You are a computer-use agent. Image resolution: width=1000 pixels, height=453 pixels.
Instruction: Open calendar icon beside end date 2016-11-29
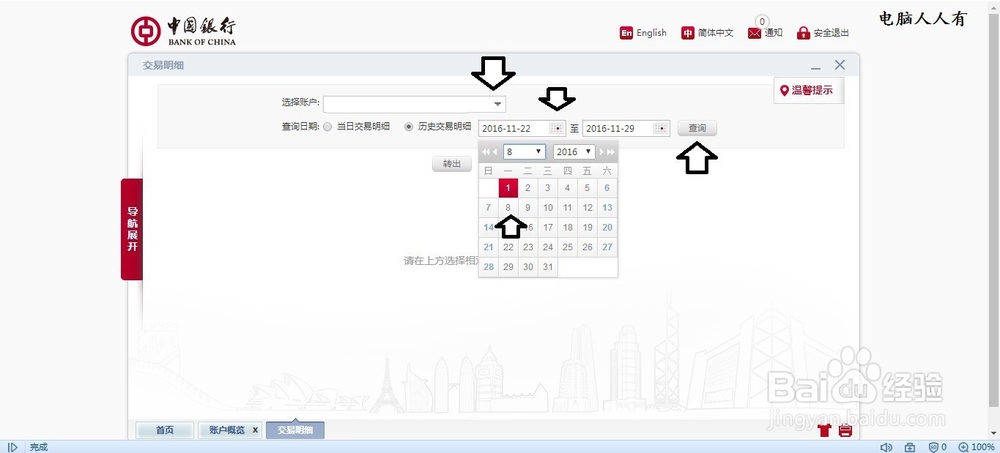point(661,128)
